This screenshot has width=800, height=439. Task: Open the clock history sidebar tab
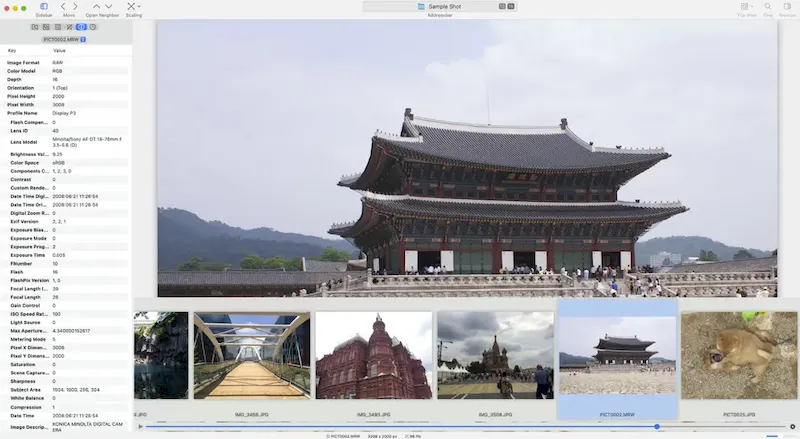click(93, 27)
